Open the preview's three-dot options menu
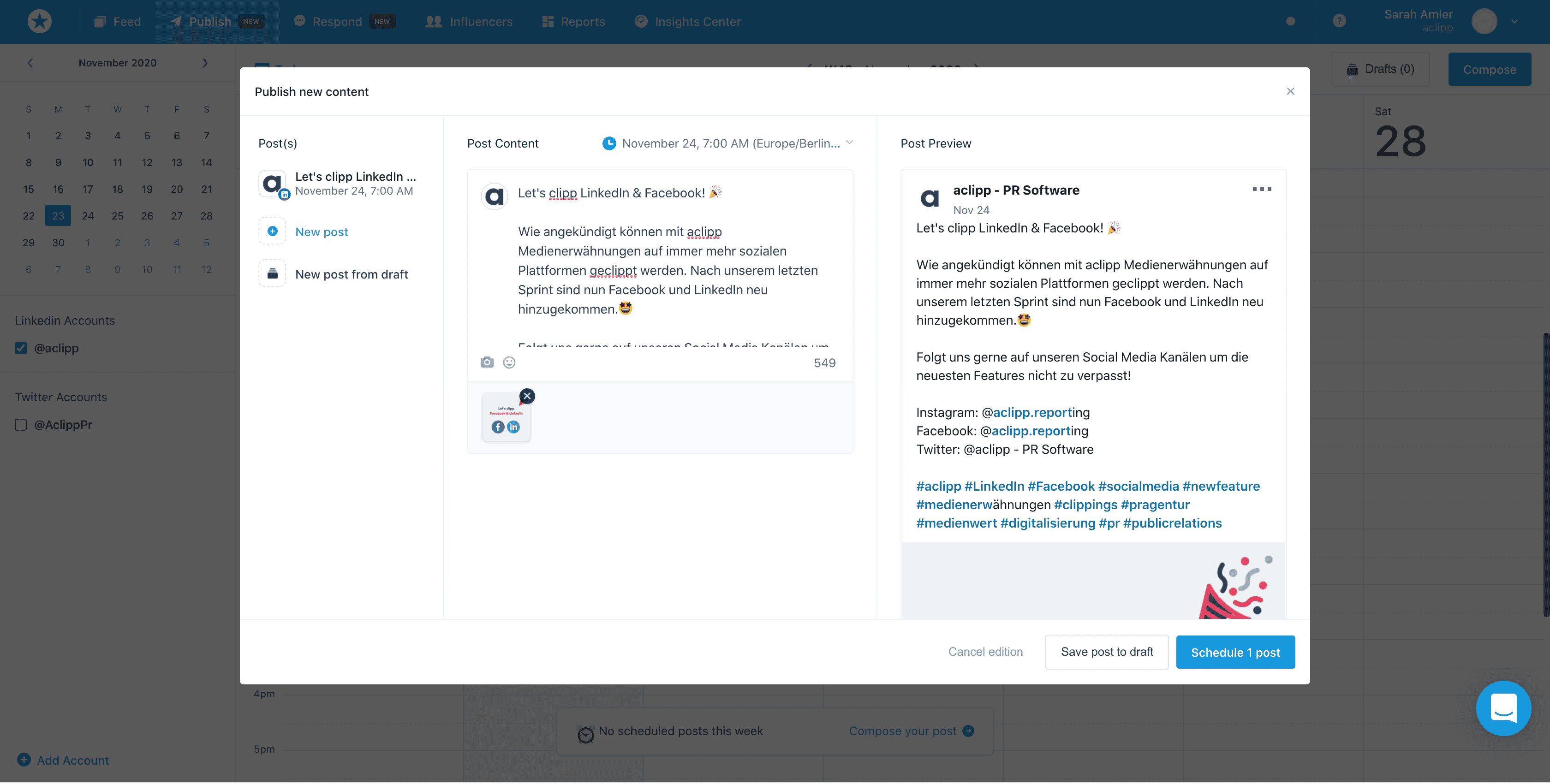The image size is (1550, 784). [x=1261, y=189]
